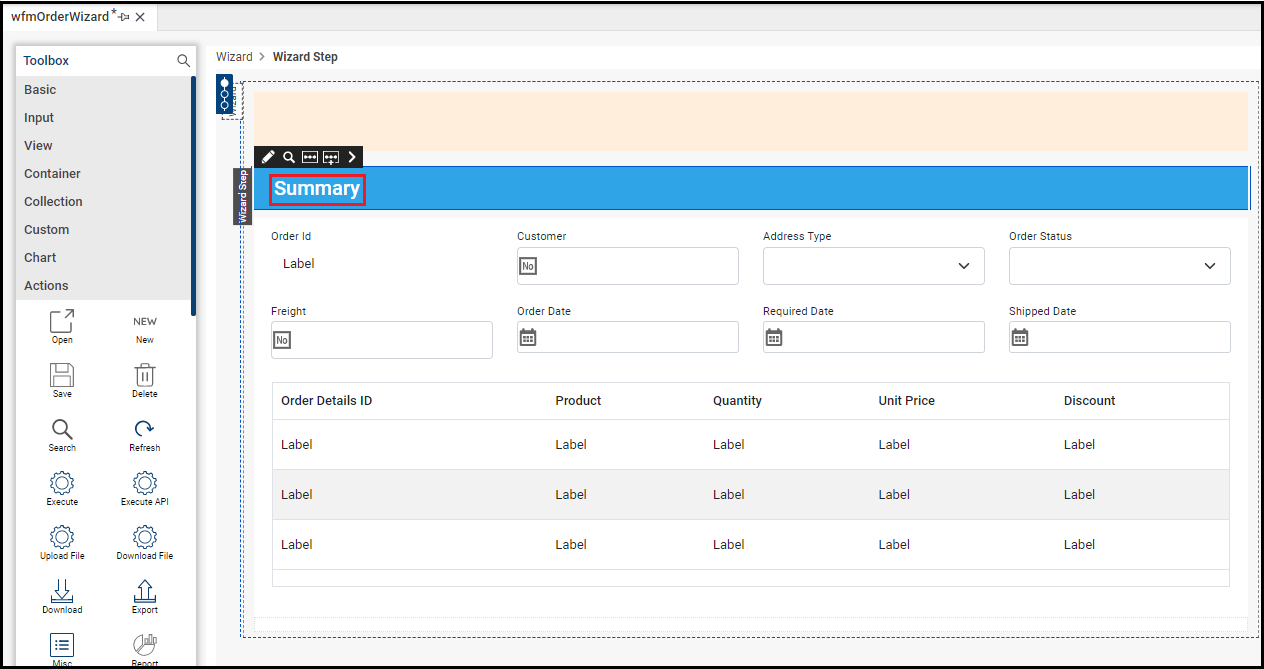
Task: Expand the Container toolbox category
Action: pos(104,174)
